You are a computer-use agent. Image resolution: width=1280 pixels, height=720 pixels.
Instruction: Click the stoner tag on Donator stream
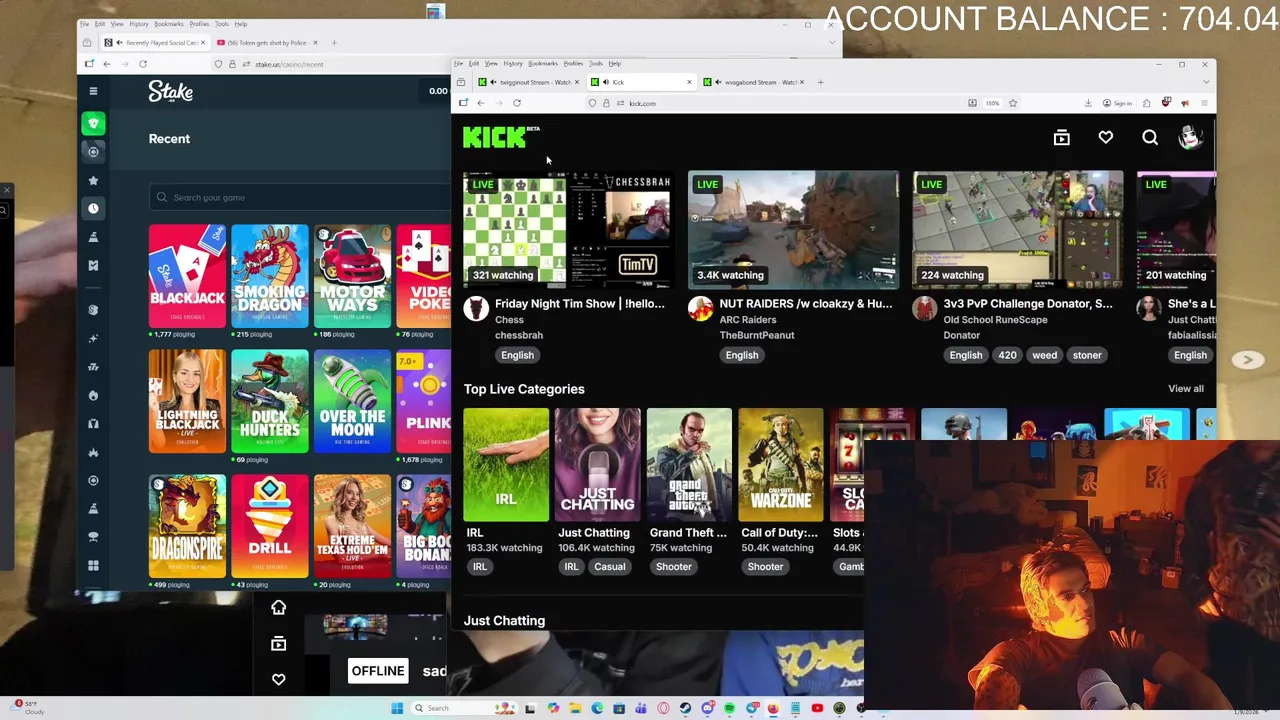(x=1087, y=355)
